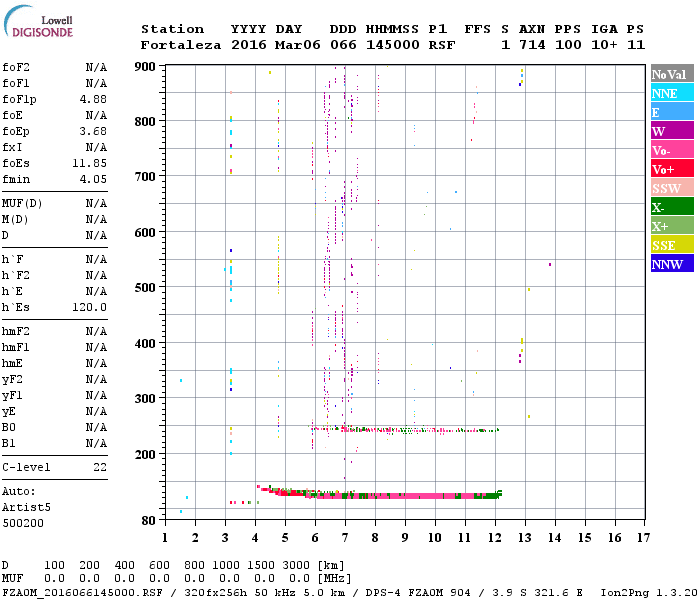Image resolution: width=700 pixels, height=600 pixels.
Task: Click the PPS value 100
Action: (x=568, y=45)
